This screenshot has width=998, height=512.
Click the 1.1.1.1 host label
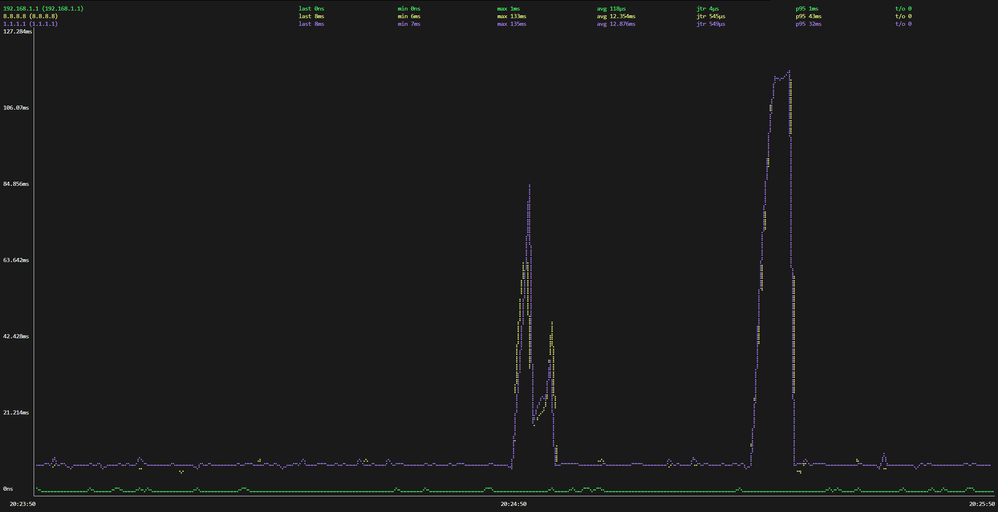pyautogui.click(x=28, y=24)
